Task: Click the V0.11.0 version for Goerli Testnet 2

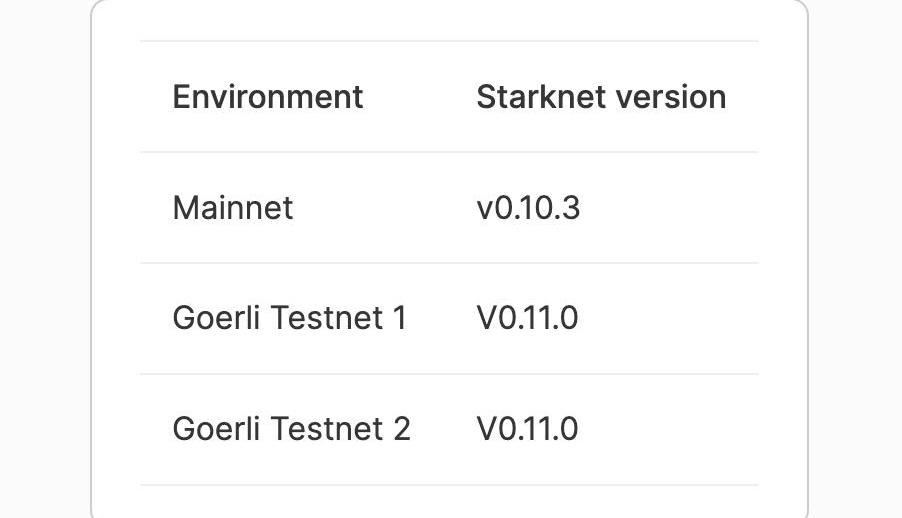Action: coord(527,429)
